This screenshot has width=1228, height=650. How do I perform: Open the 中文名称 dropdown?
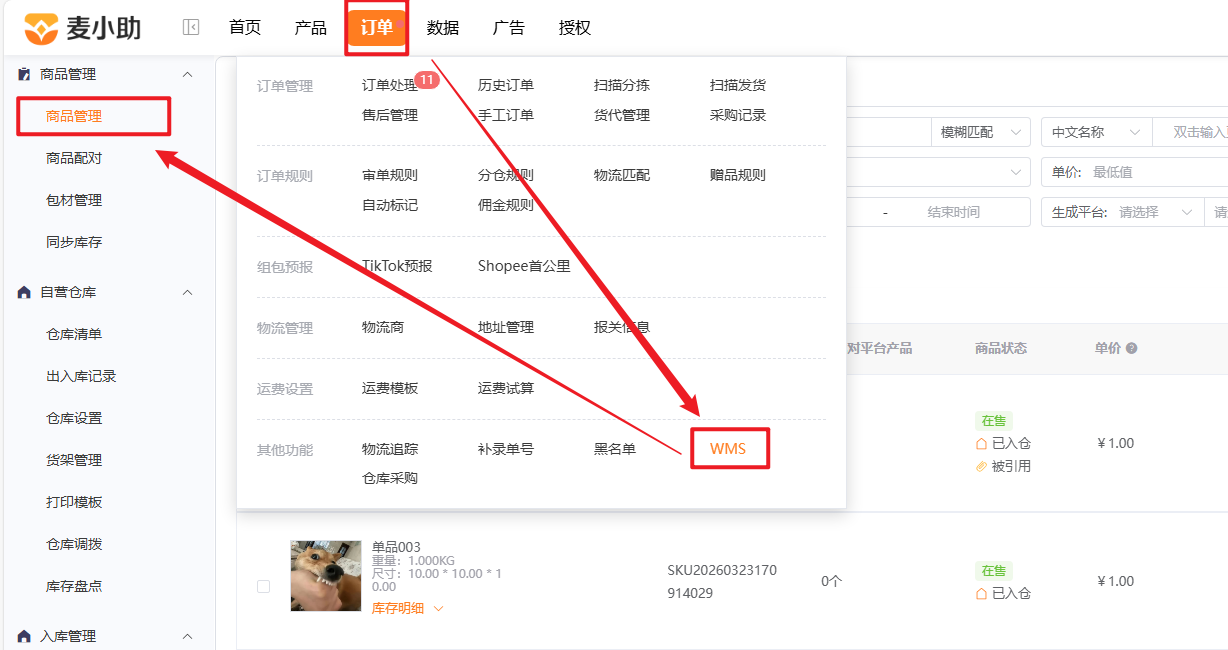click(1095, 132)
